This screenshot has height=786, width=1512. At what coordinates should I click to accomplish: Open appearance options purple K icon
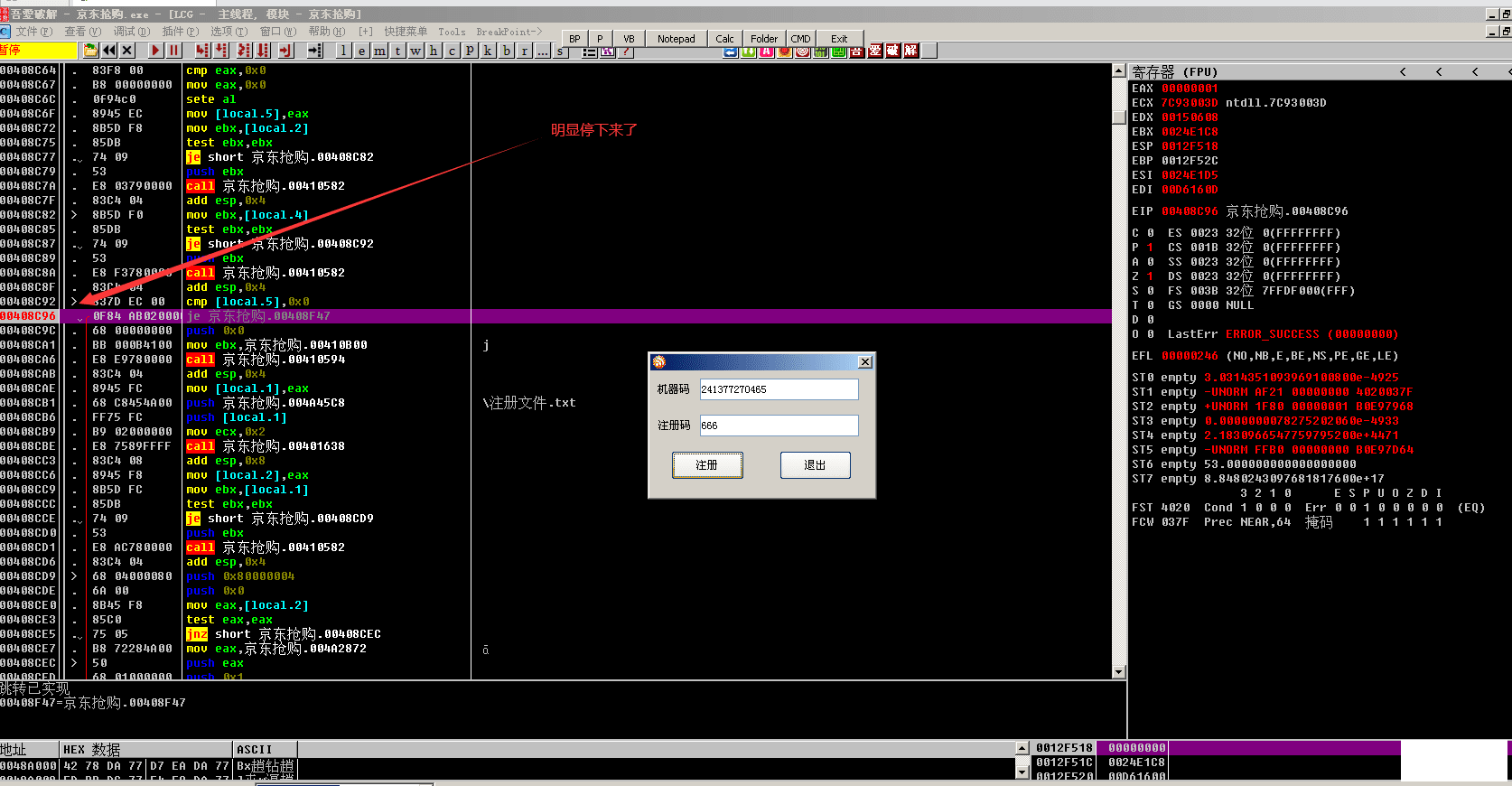click(x=608, y=51)
